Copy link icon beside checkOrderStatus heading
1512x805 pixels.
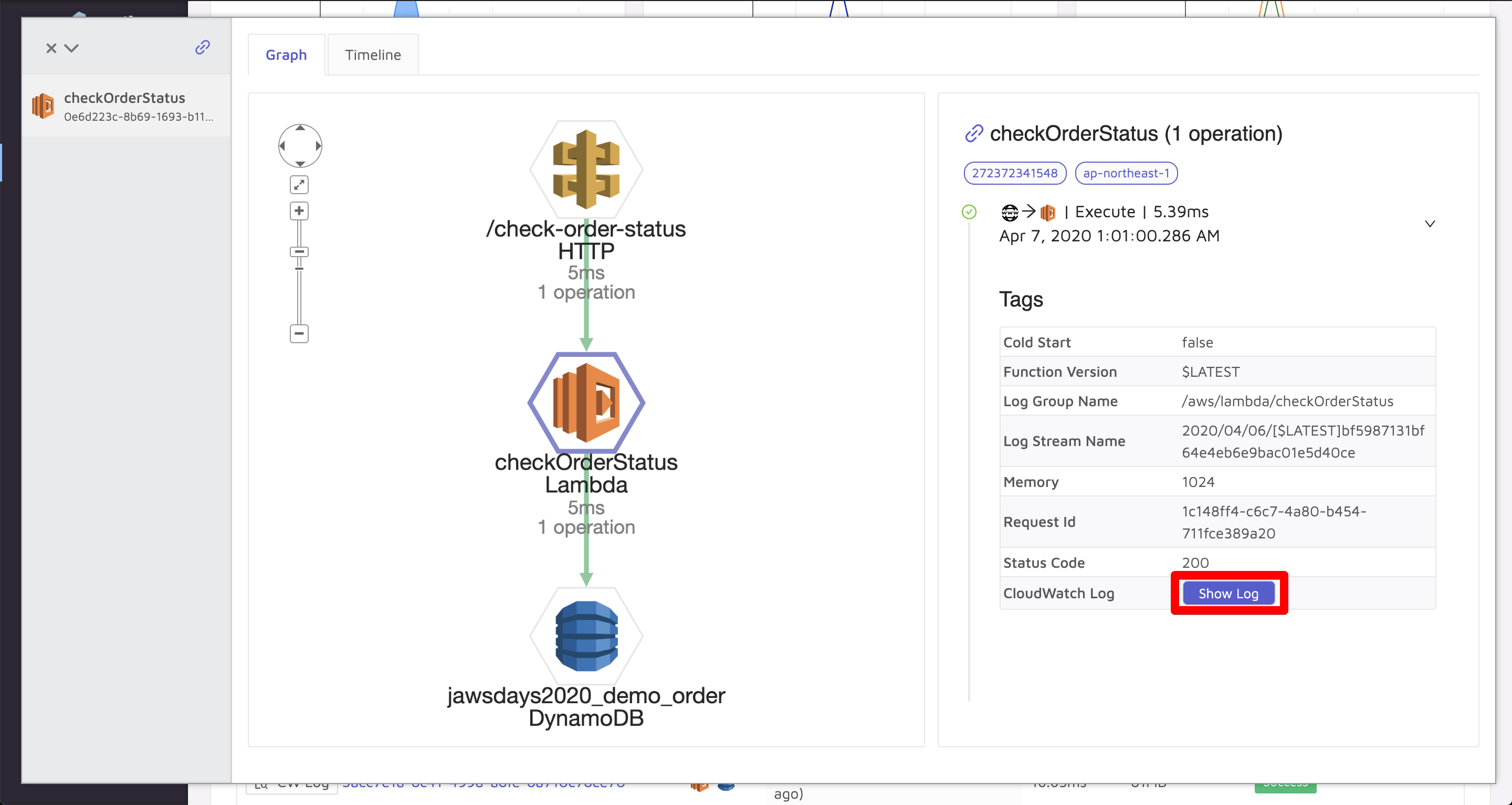click(974, 134)
